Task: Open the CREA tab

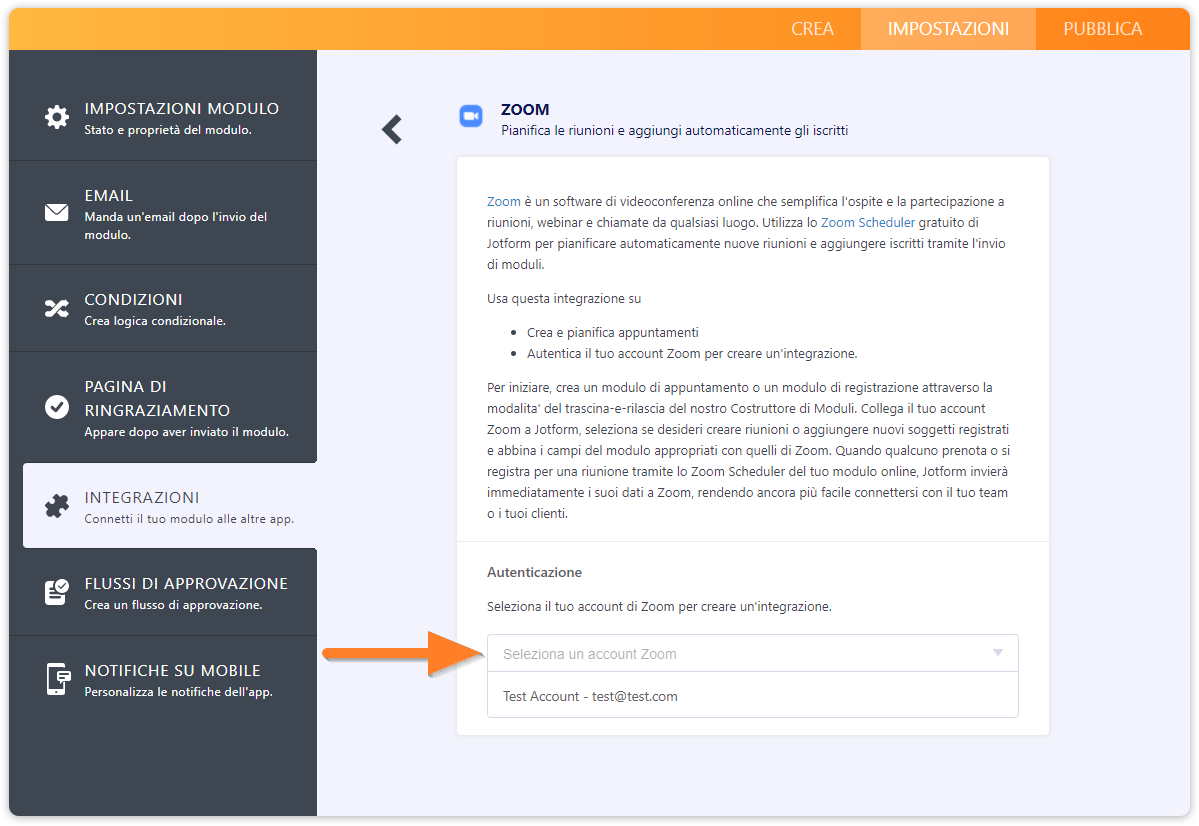Action: (812, 29)
